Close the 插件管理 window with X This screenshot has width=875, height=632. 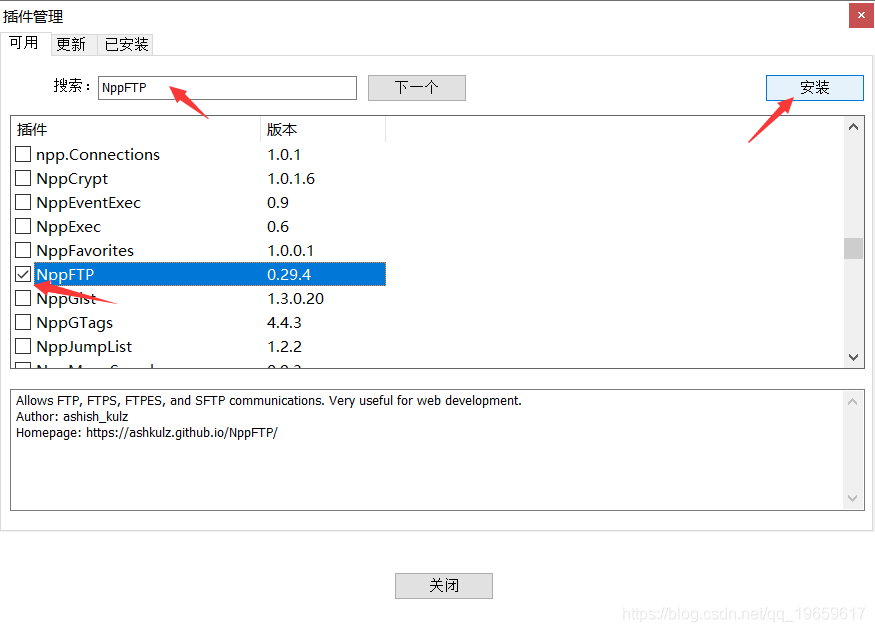pyautogui.click(x=861, y=15)
